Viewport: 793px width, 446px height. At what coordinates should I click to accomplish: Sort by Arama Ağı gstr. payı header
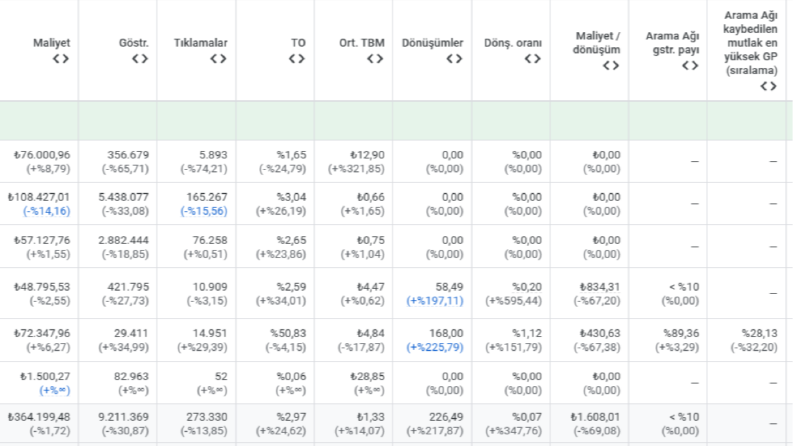673,43
